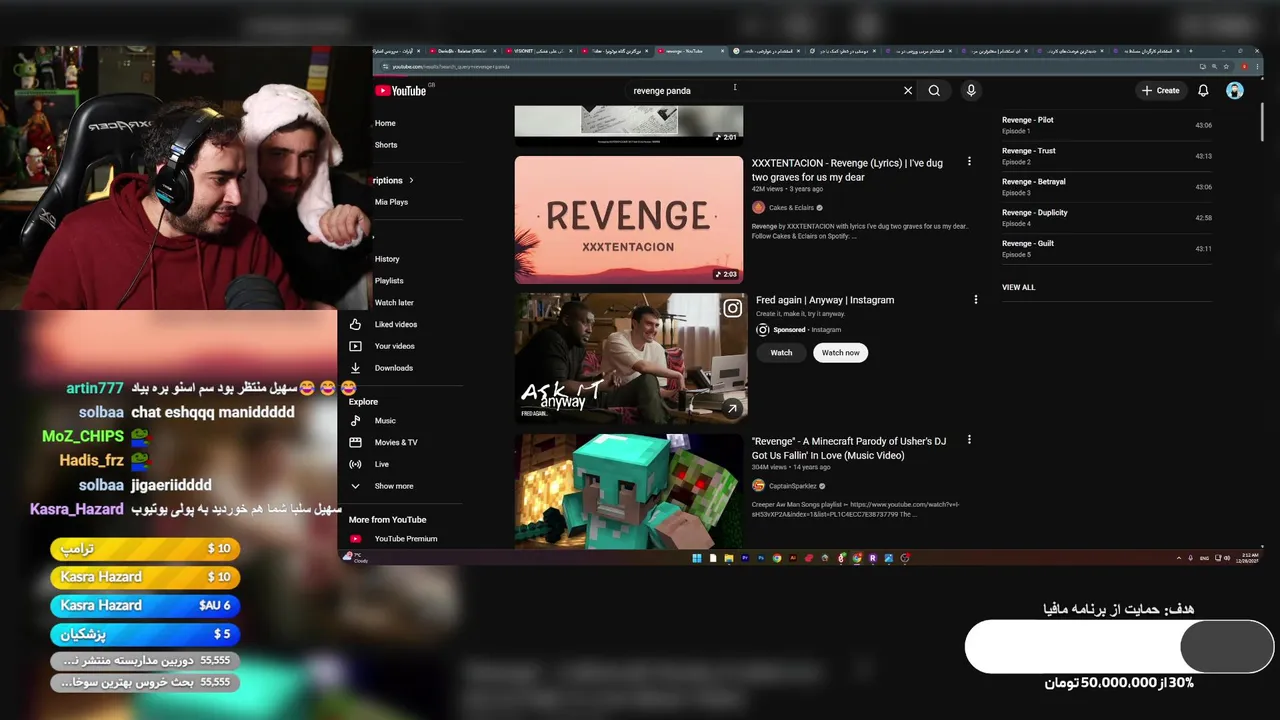Click the CaptainSparklez channel name
This screenshot has width=1280, height=720.
(793, 486)
